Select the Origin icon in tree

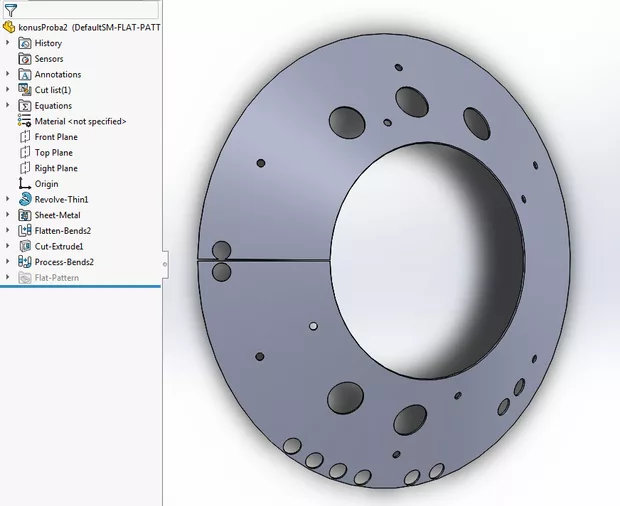point(26,184)
